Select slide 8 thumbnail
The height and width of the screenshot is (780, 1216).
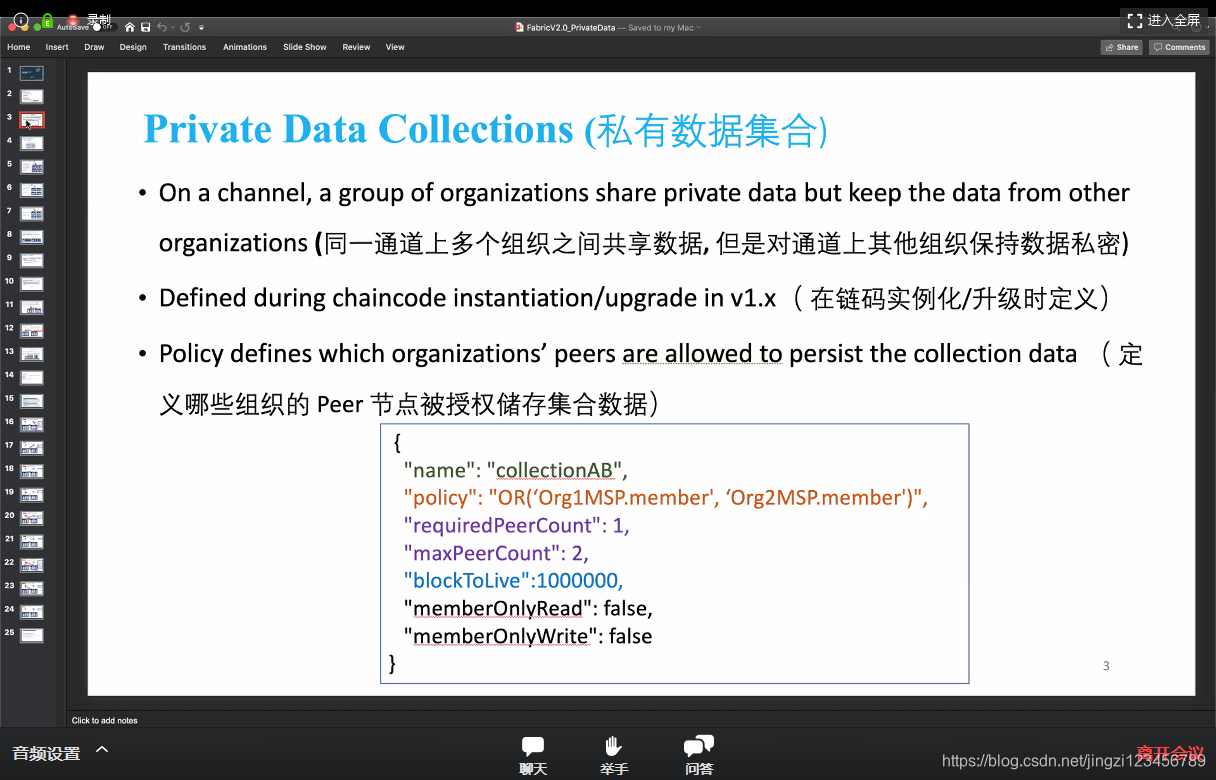[32, 237]
